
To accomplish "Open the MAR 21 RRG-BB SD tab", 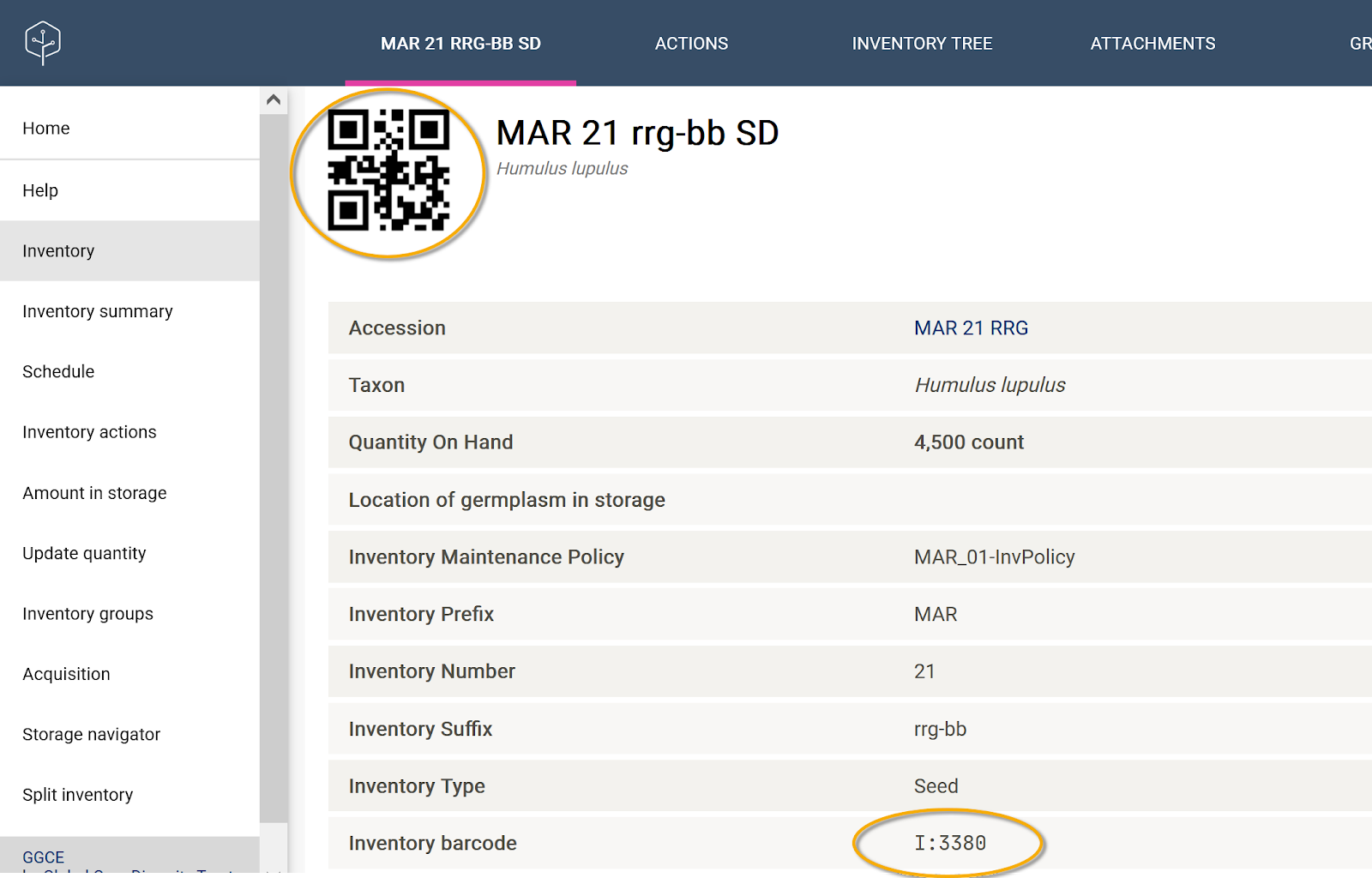I will click(460, 44).
